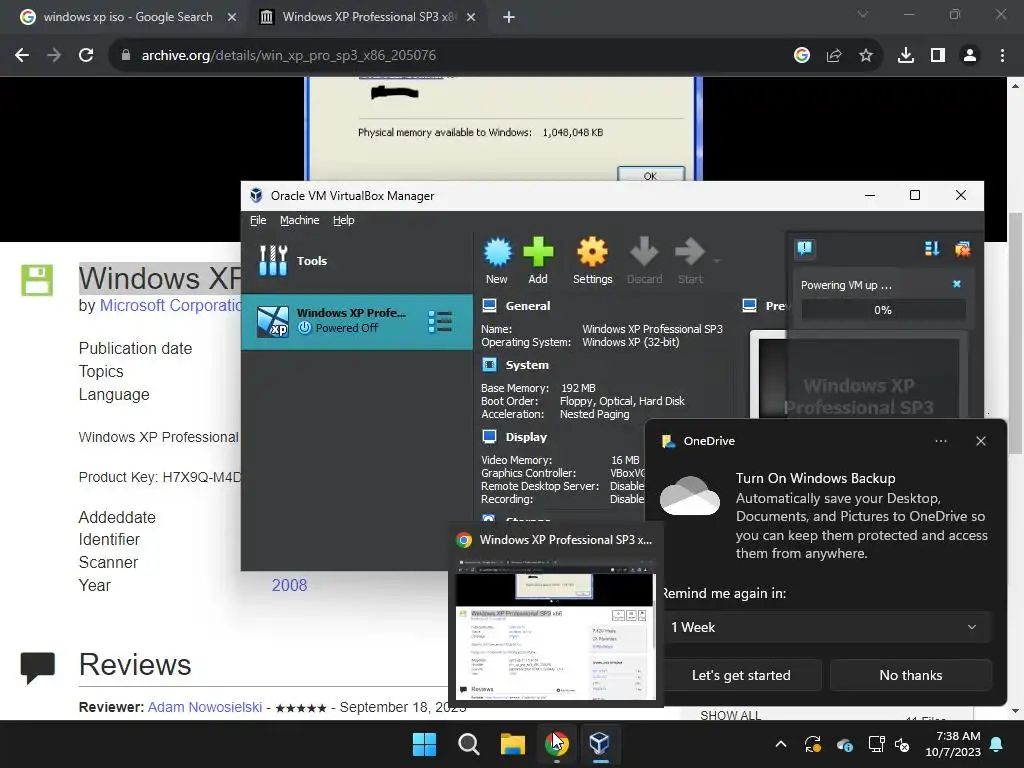Open Machine menu in VirtualBox Manager
1024x768 pixels.
[300, 220]
